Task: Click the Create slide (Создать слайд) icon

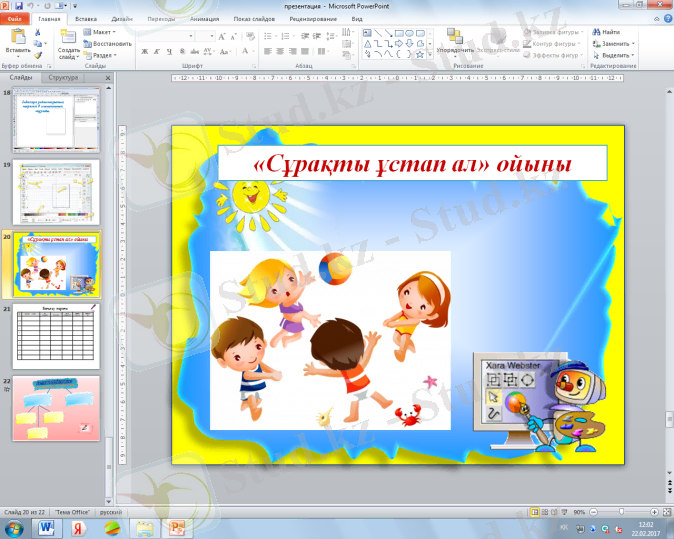Action: tap(68, 38)
